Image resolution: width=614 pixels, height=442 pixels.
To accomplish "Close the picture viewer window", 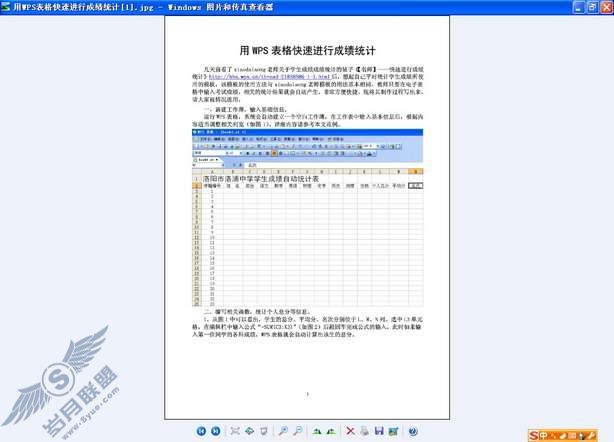I will tap(607, 7).
